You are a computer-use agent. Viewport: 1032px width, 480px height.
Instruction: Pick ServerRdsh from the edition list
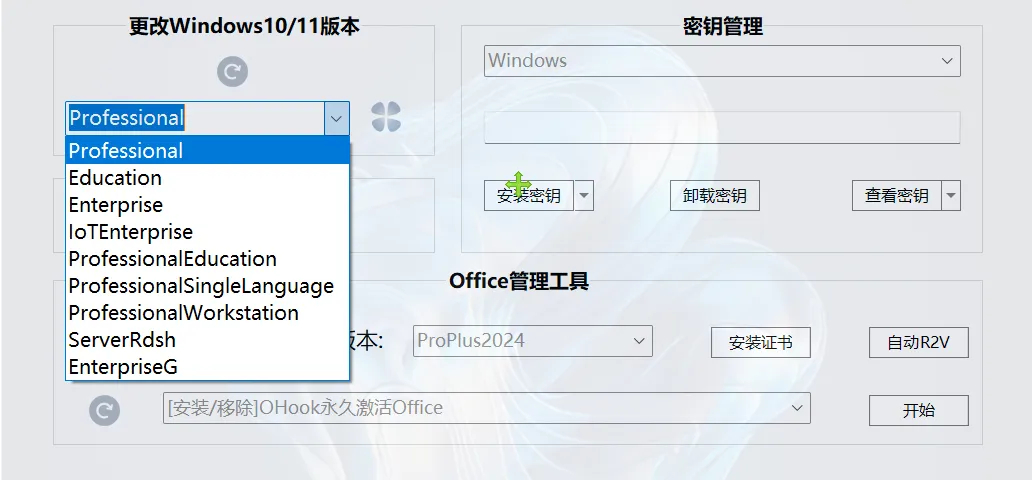click(207, 340)
